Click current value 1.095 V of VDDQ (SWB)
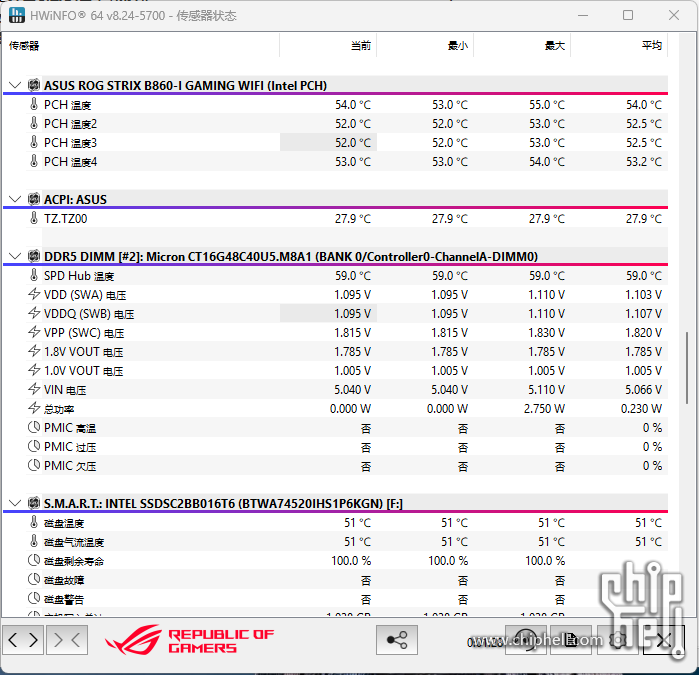This screenshot has height=675, width=699. click(x=352, y=313)
